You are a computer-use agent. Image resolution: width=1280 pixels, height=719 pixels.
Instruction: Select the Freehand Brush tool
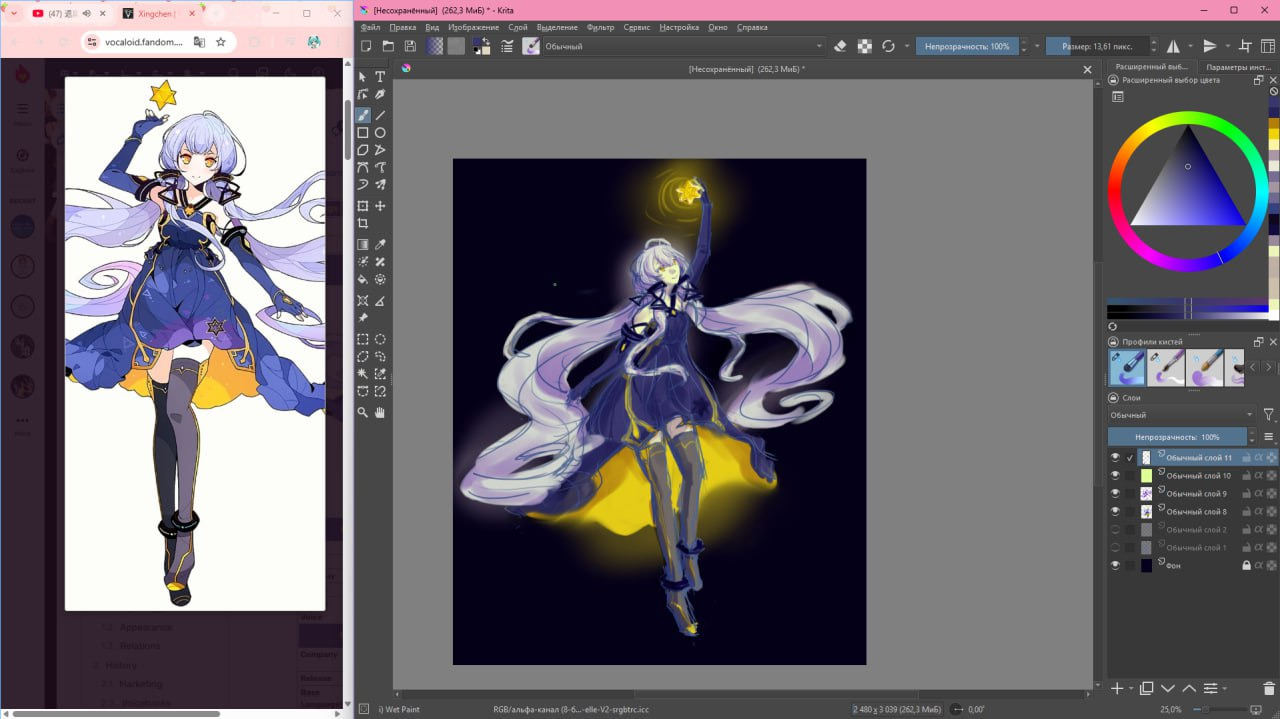point(363,115)
